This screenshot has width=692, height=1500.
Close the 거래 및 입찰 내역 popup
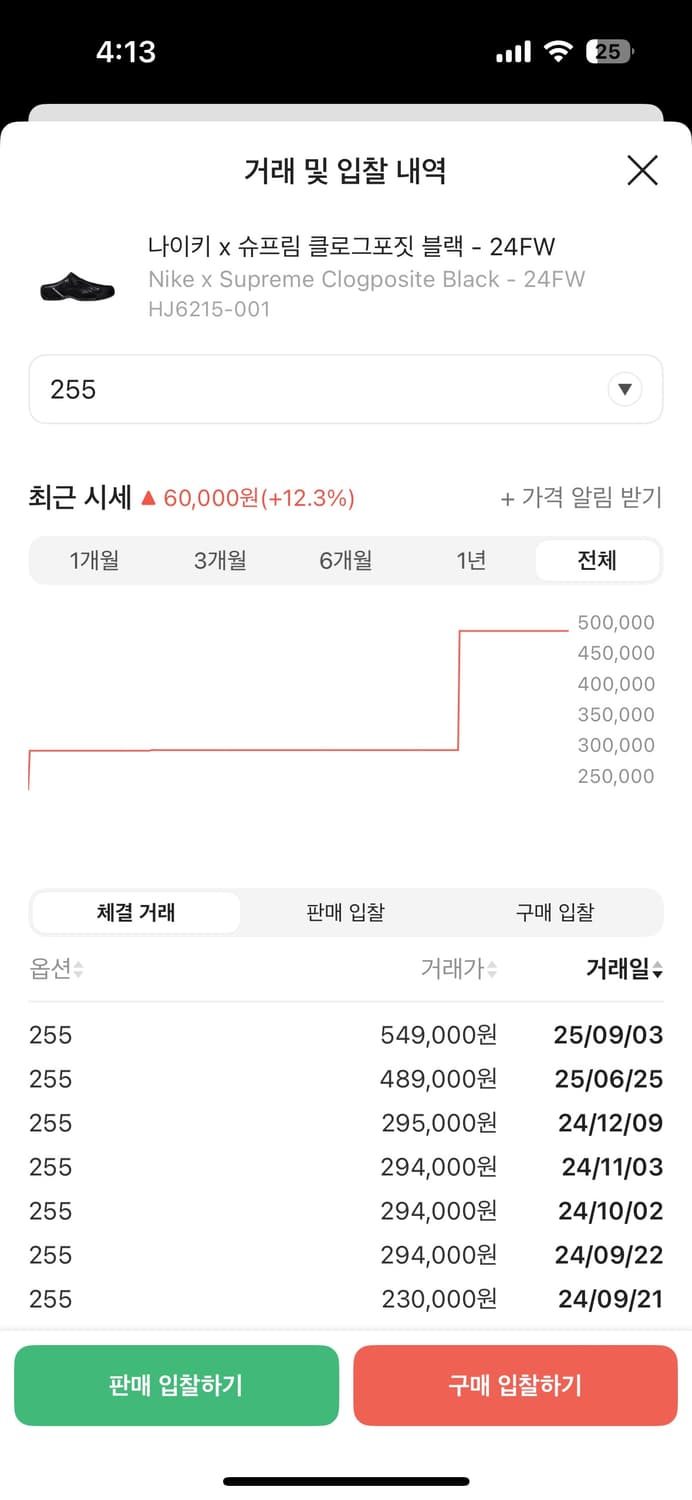point(643,171)
